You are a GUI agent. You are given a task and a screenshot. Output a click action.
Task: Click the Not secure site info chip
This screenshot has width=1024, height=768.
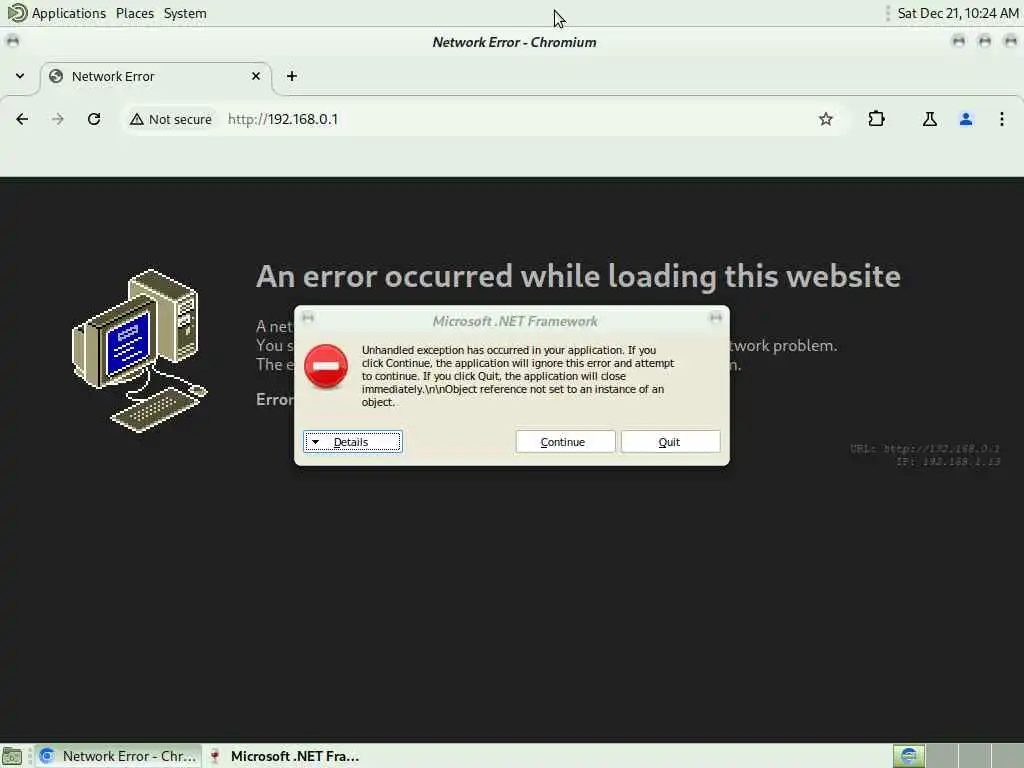tap(171, 120)
